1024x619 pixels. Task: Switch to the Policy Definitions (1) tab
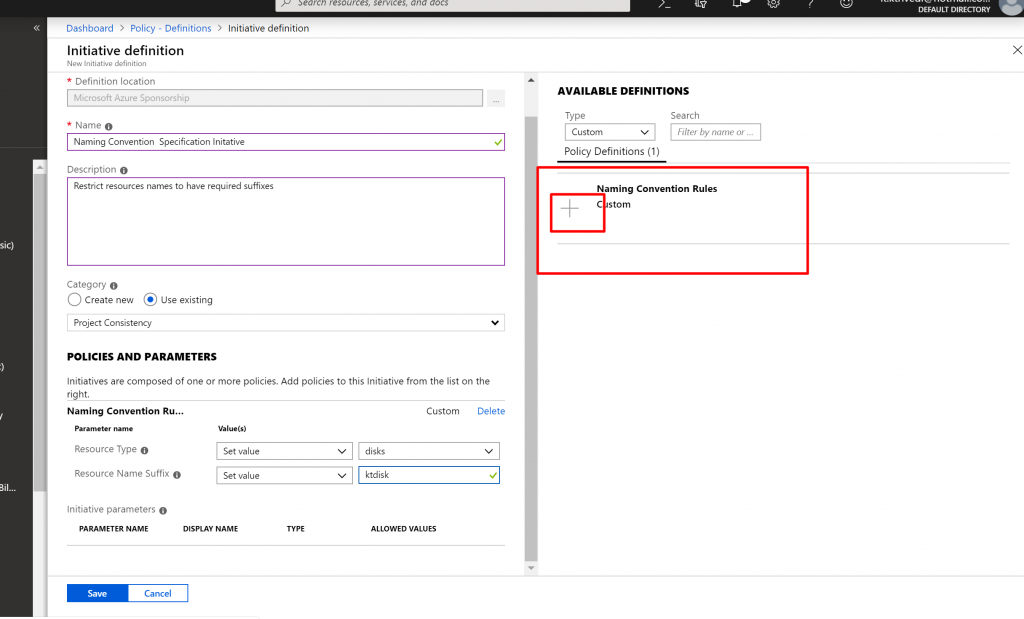611,152
